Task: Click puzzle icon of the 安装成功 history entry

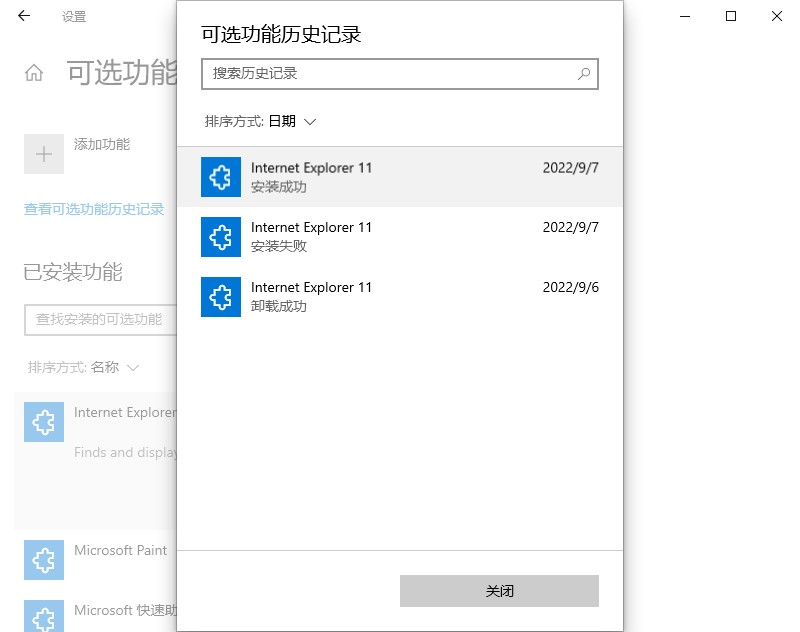Action: 220,177
